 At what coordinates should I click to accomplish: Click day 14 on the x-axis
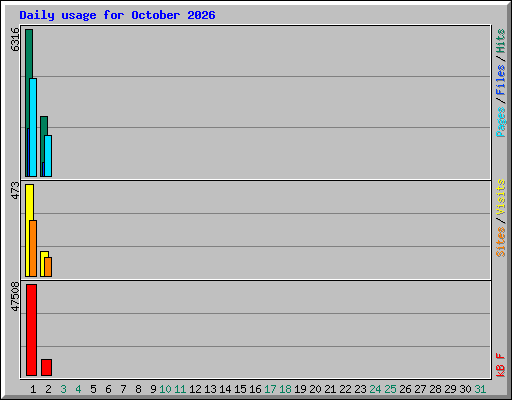click(225, 389)
